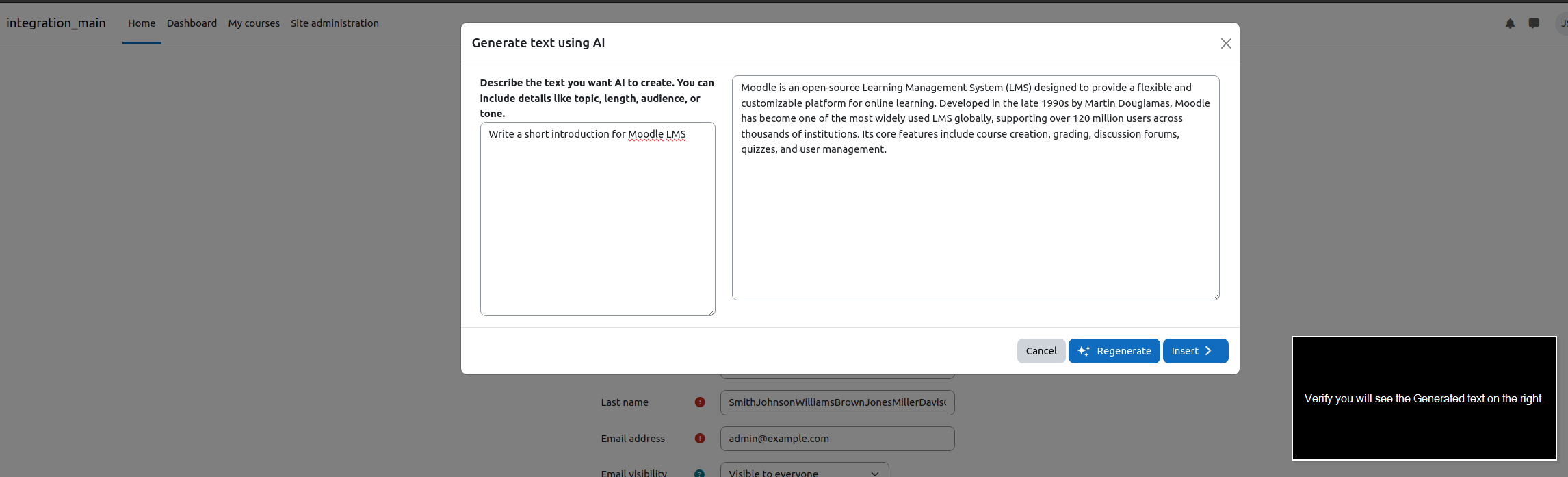Image resolution: width=1568 pixels, height=477 pixels.
Task: Click the integration_main site name
Action: tap(56, 23)
